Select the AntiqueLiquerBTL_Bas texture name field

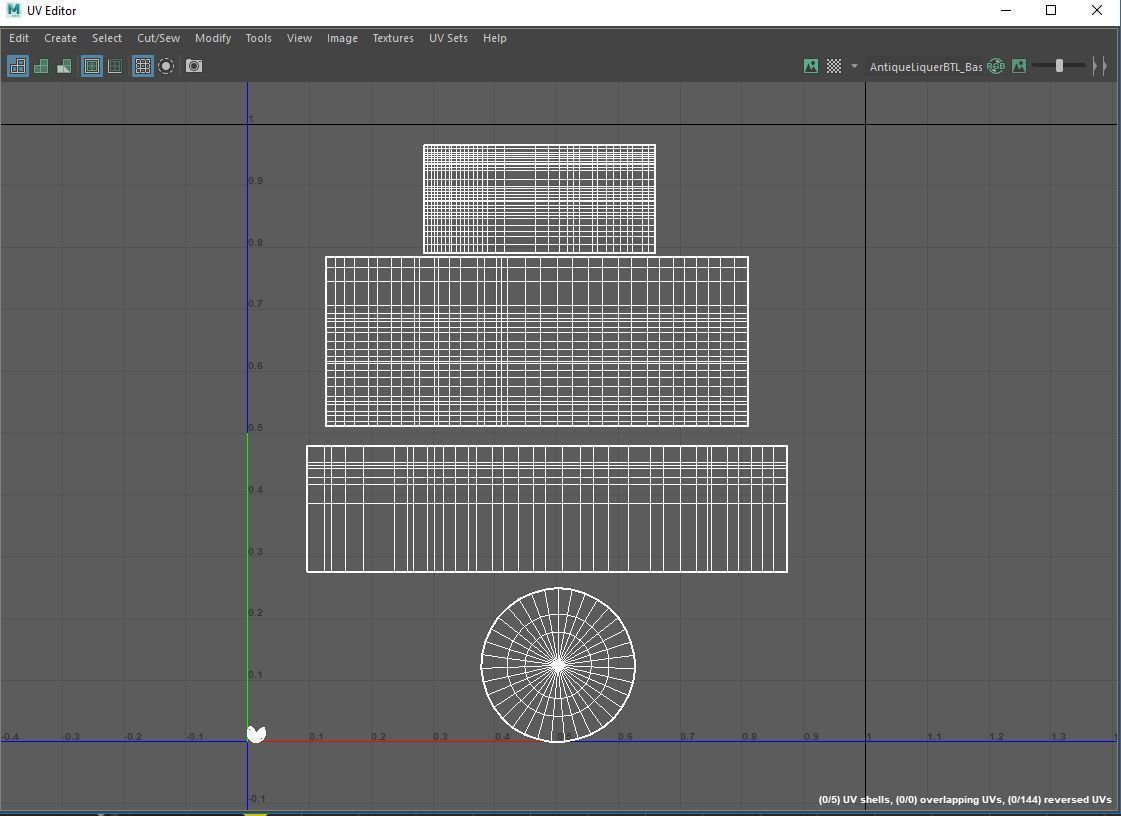926,67
